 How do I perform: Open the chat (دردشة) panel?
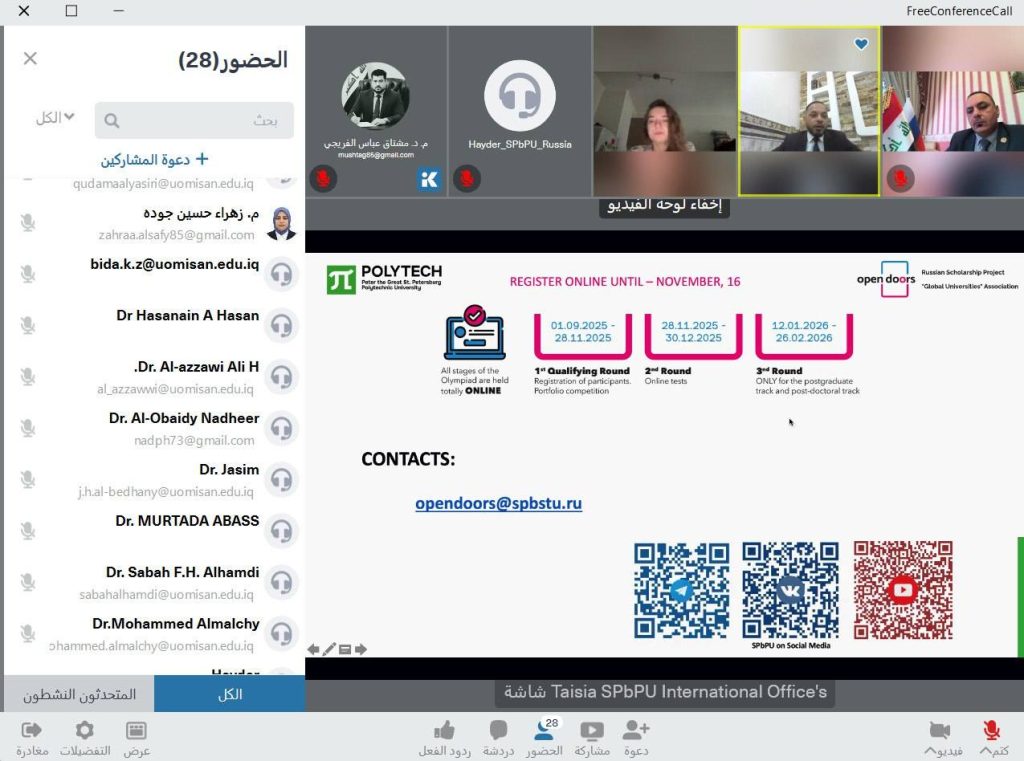point(498,731)
